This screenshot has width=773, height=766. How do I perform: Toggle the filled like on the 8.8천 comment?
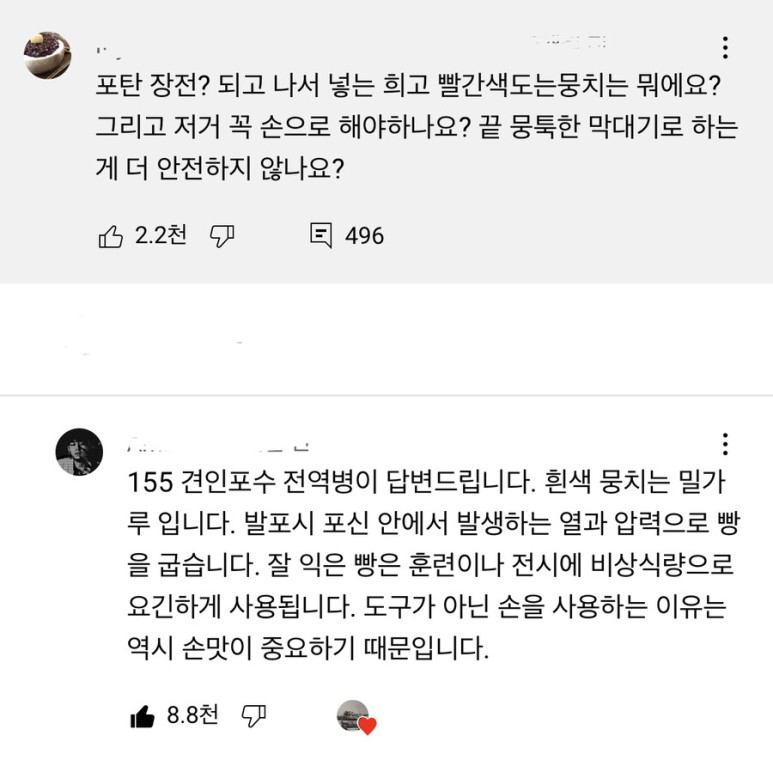coord(142,716)
